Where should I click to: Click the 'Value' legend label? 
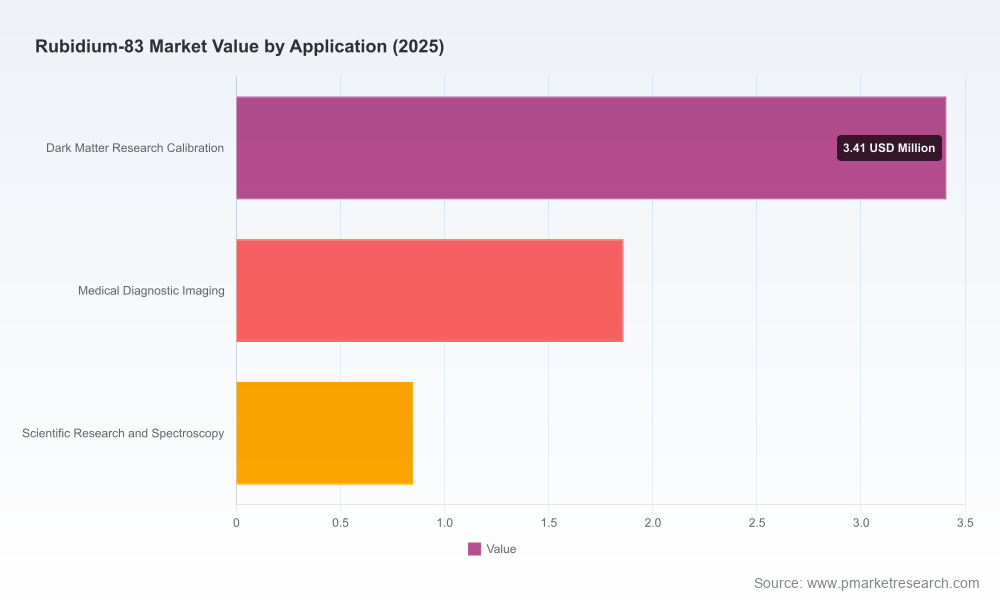[x=501, y=549]
